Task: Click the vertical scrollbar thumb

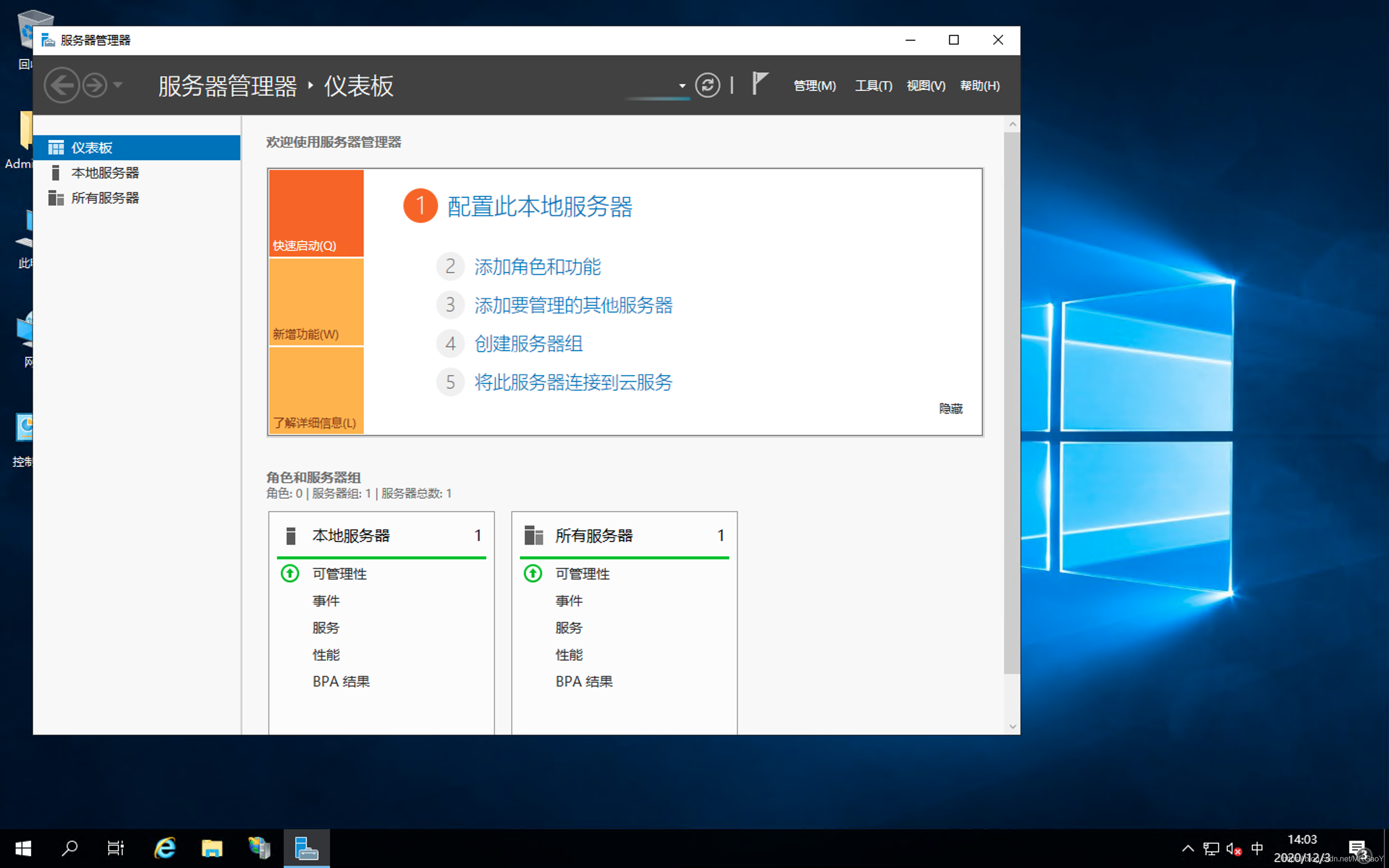Action: [1012, 403]
